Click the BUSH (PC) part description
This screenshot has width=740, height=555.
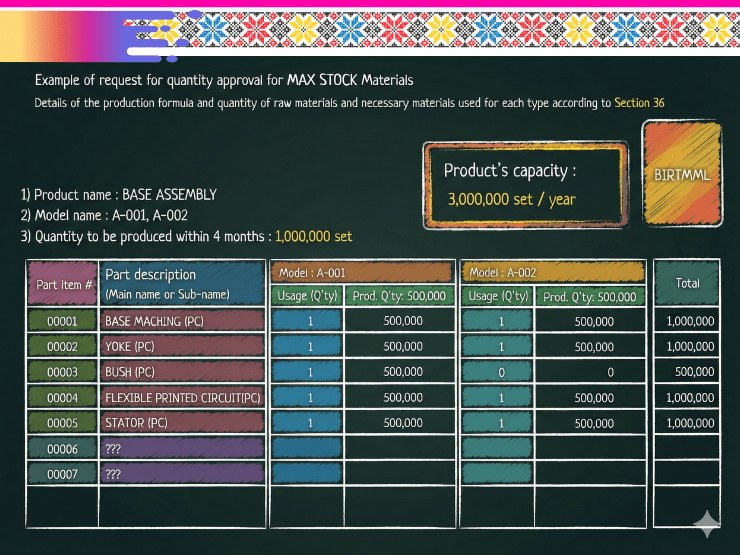click(x=183, y=371)
